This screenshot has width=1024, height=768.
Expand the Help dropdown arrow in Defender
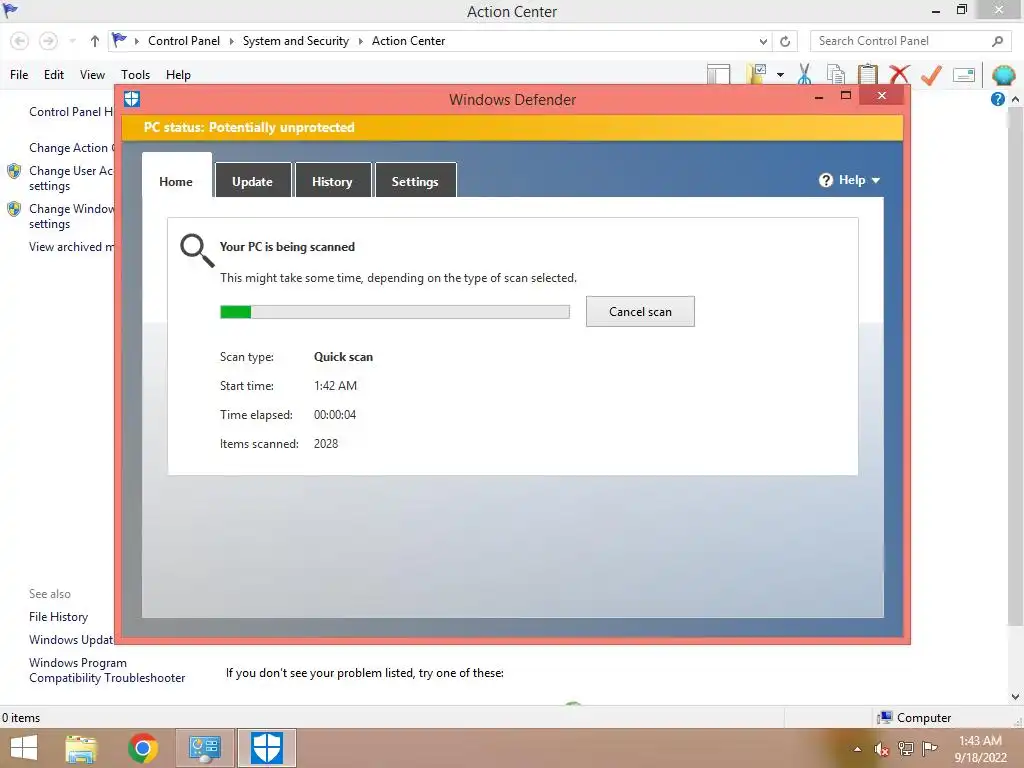[876, 181]
